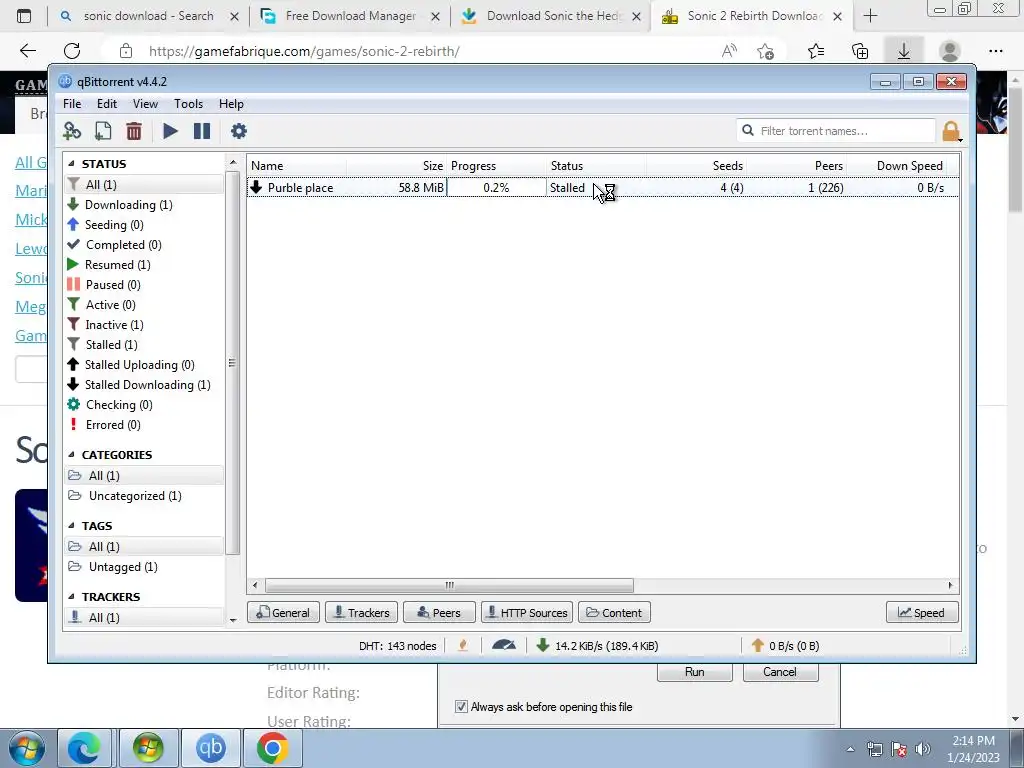Screen dimensions: 1024x768
Task: Select the Purble place torrent row
Action: pyautogui.click(x=603, y=188)
